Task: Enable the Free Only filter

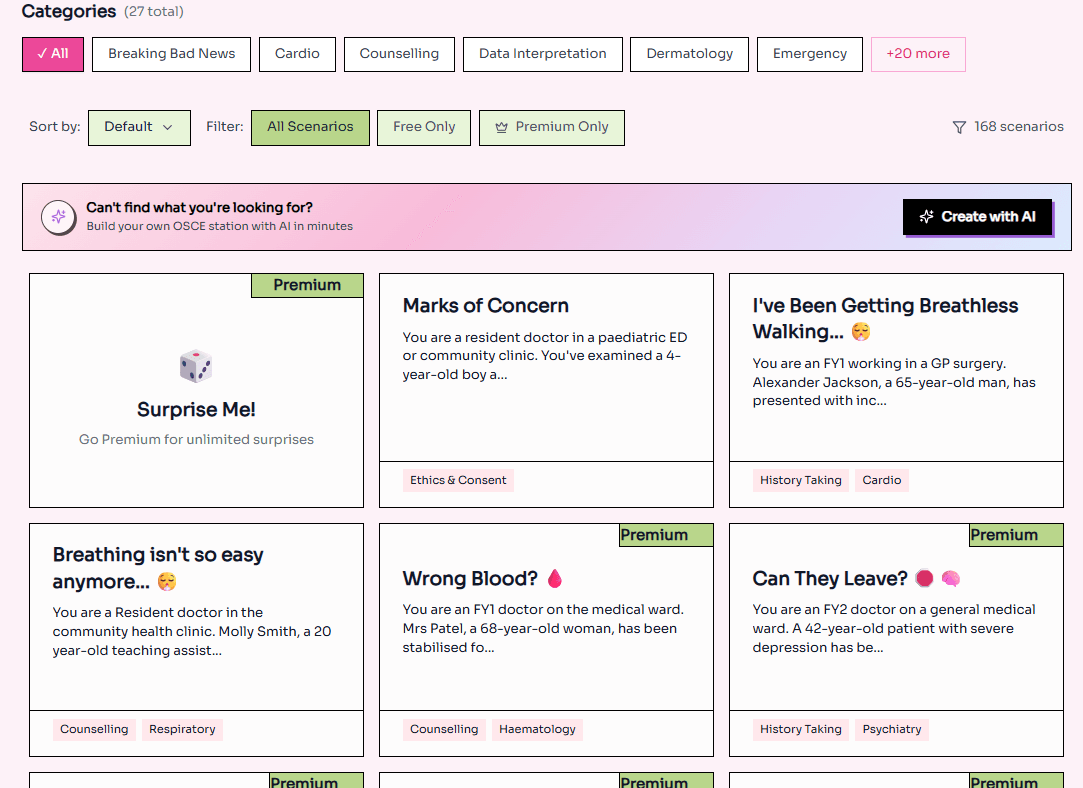Action: point(424,127)
